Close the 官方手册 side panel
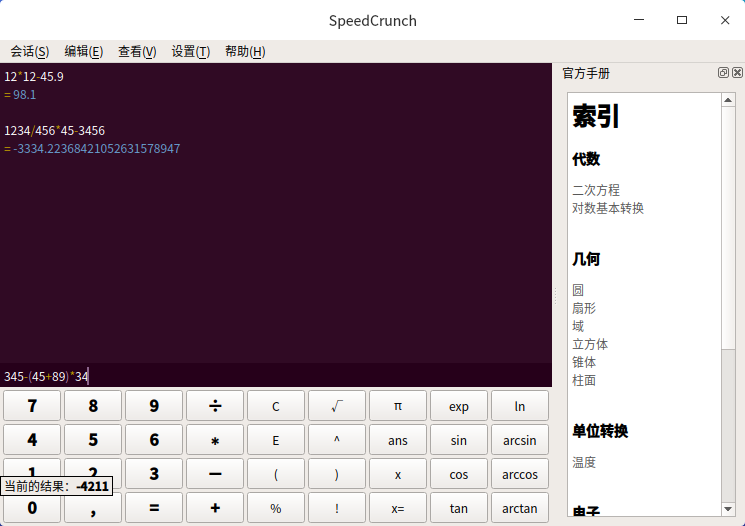This screenshot has height=526, width=745. coord(737,73)
